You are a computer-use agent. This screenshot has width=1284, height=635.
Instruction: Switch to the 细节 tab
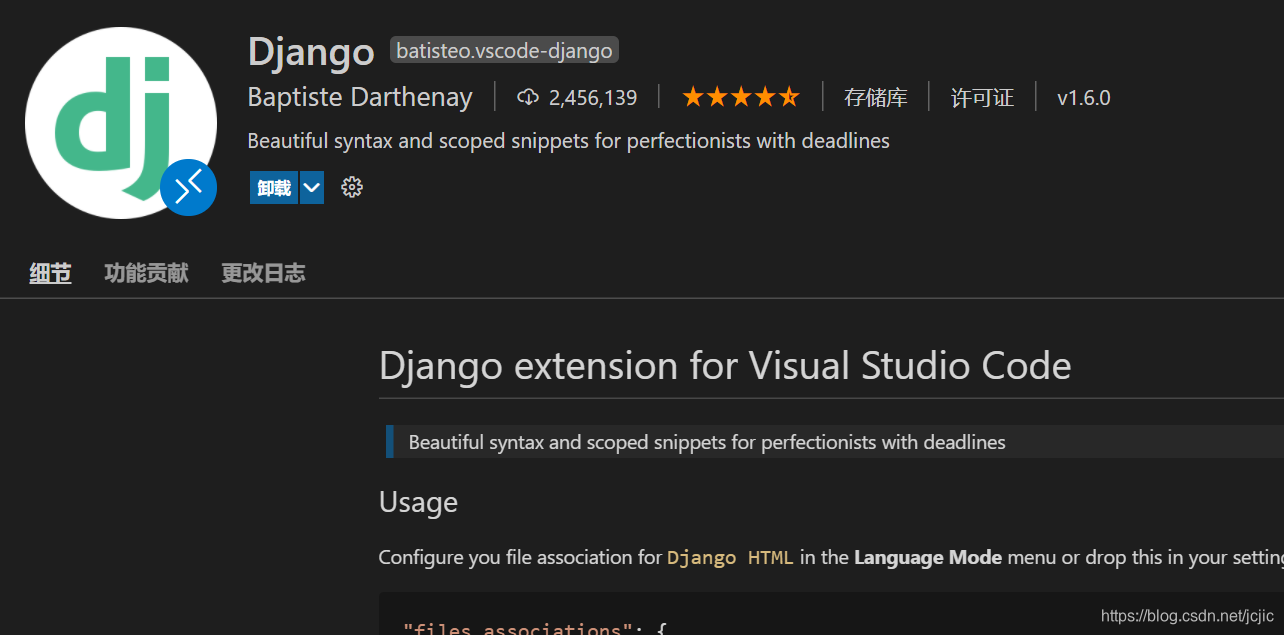(50, 273)
